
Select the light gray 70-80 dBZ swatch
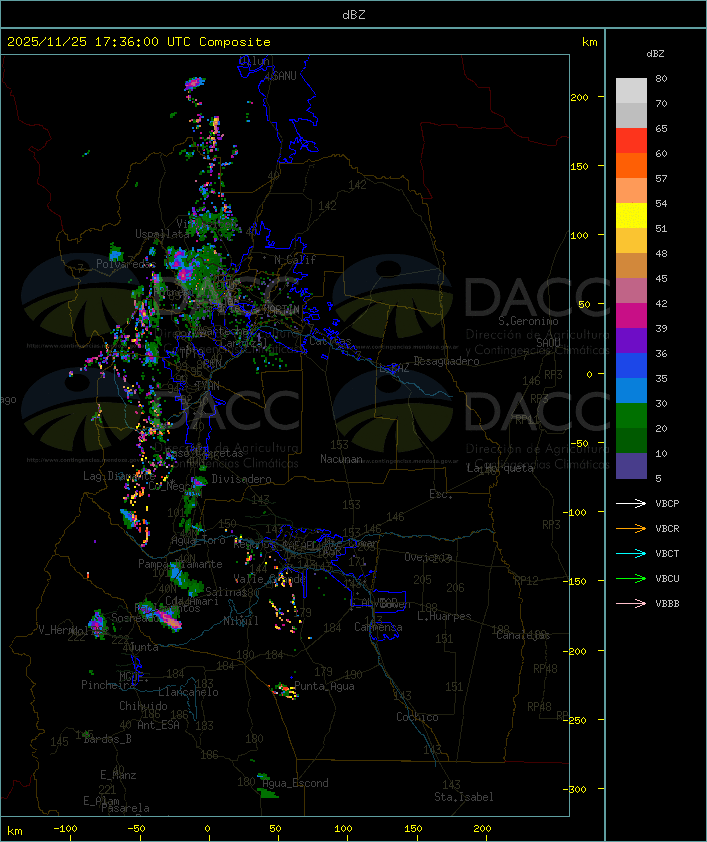click(x=631, y=90)
